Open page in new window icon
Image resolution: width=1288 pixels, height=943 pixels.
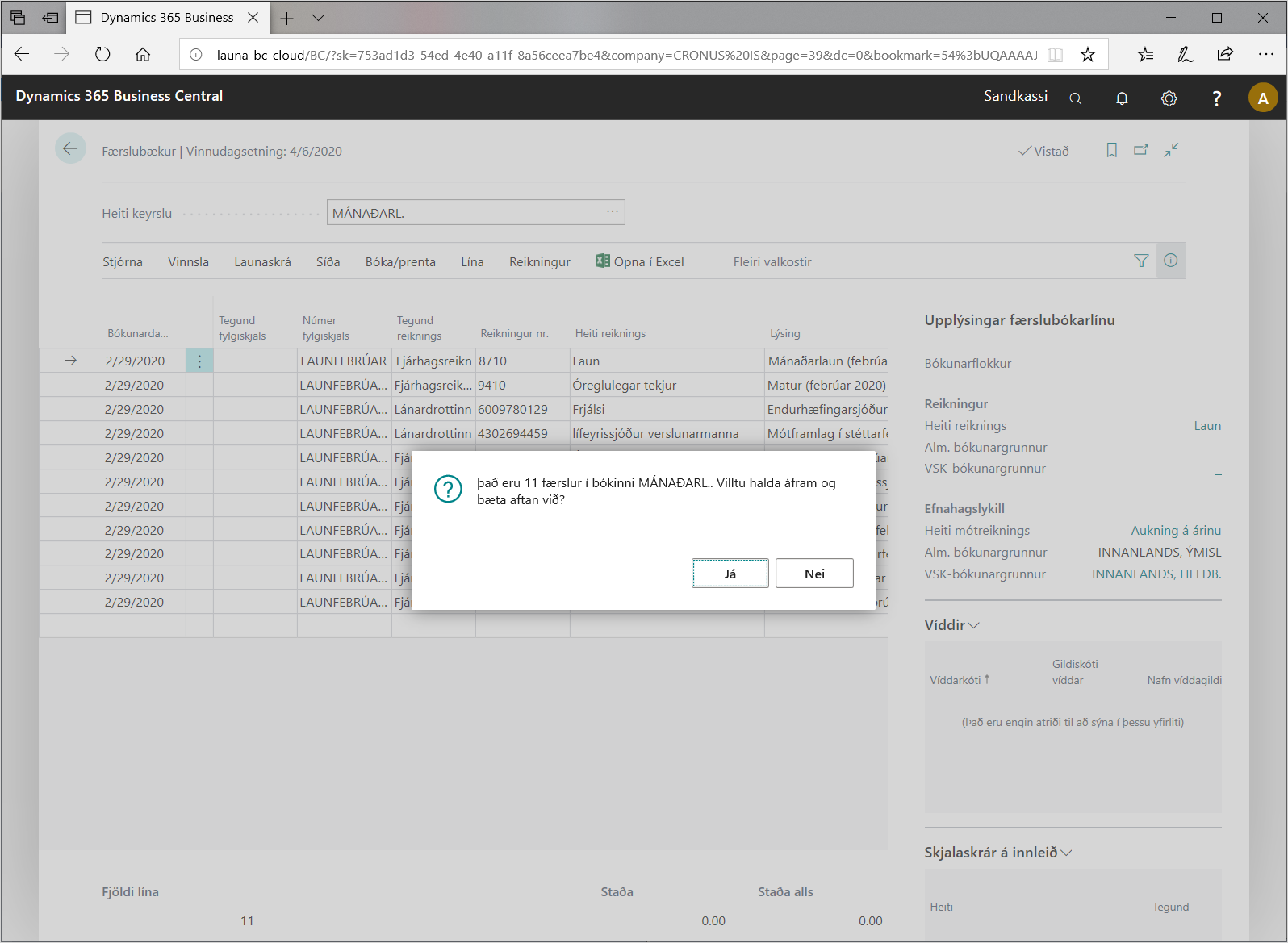tap(1140, 150)
